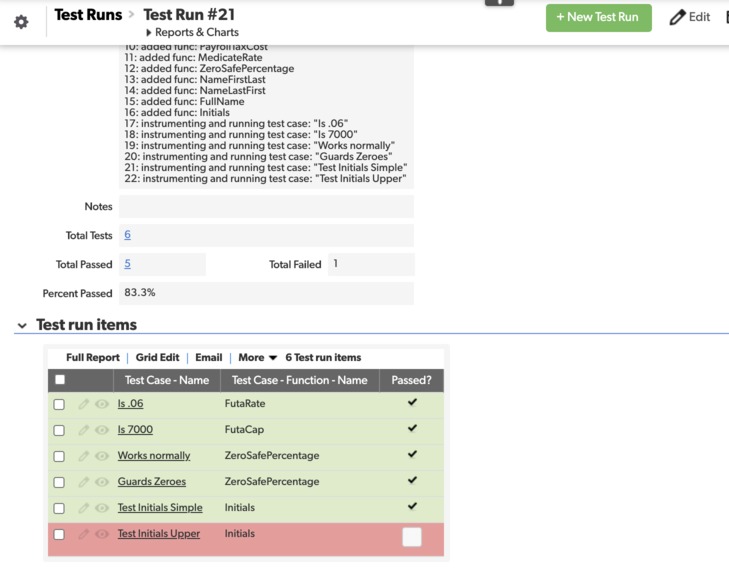Check the box for Guards Zeroes row
The width and height of the screenshot is (729, 573).
(x=59, y=482)
